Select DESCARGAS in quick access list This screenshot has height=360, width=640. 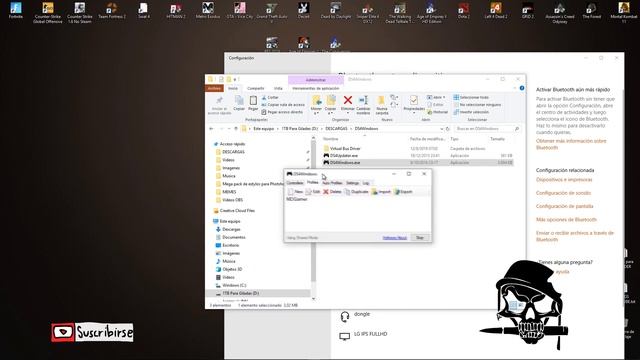[x=233, y=152]
